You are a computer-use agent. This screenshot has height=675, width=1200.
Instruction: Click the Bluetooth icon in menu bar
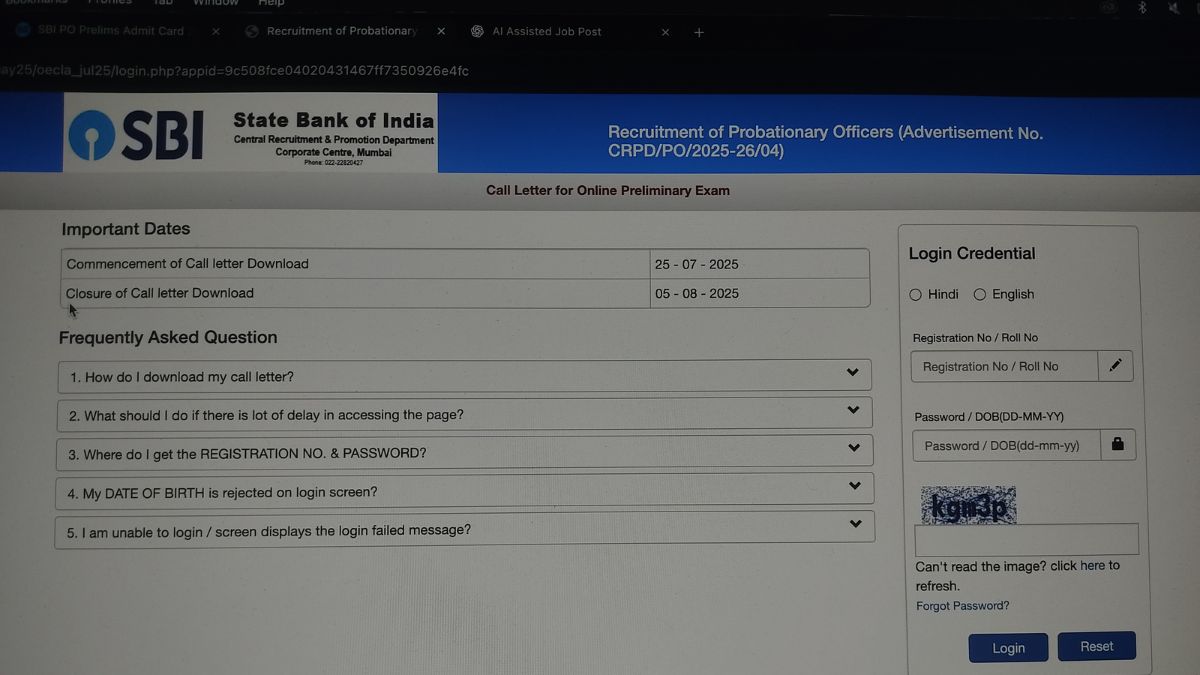1142,7
